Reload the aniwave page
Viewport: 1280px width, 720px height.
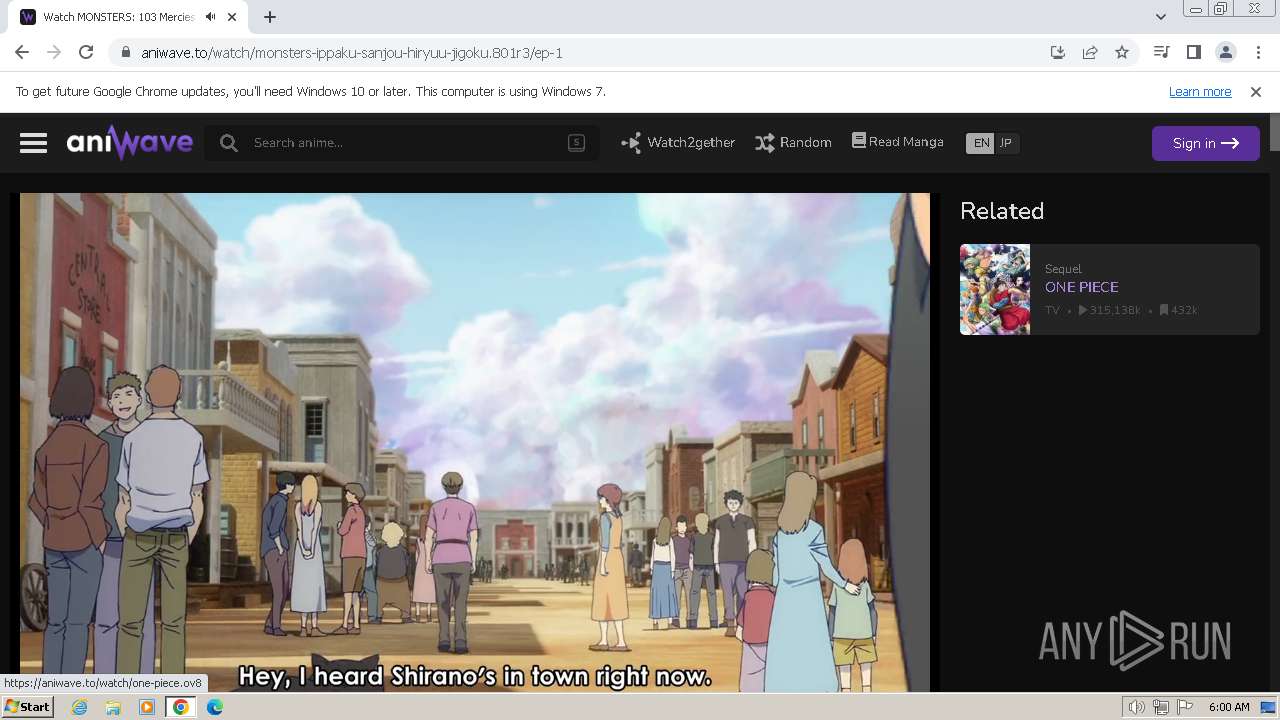click(86, 53)
